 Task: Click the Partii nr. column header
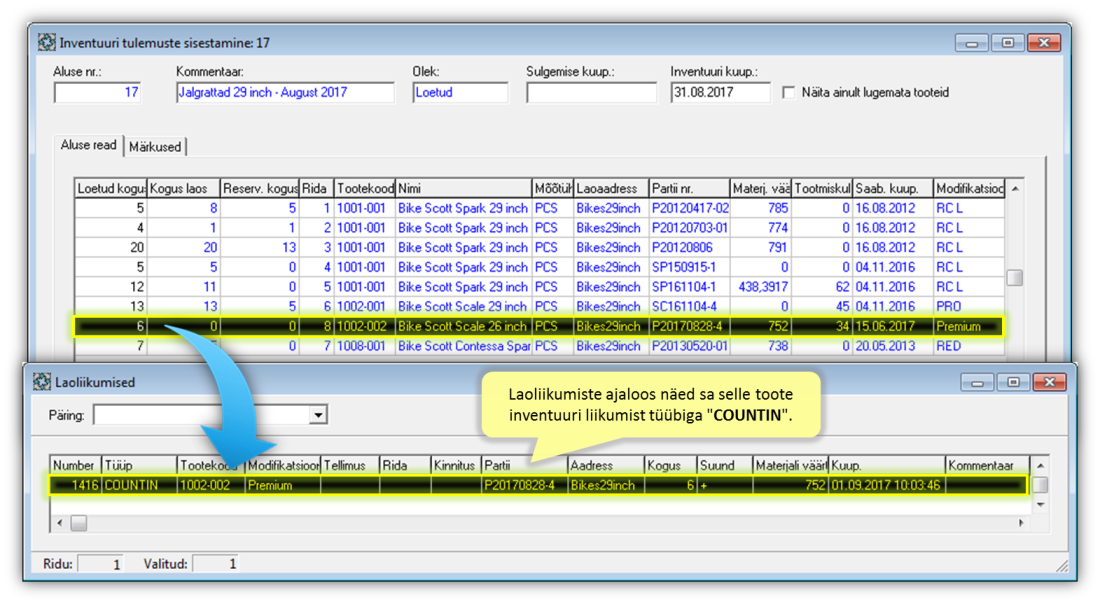[x=690, y=189]
